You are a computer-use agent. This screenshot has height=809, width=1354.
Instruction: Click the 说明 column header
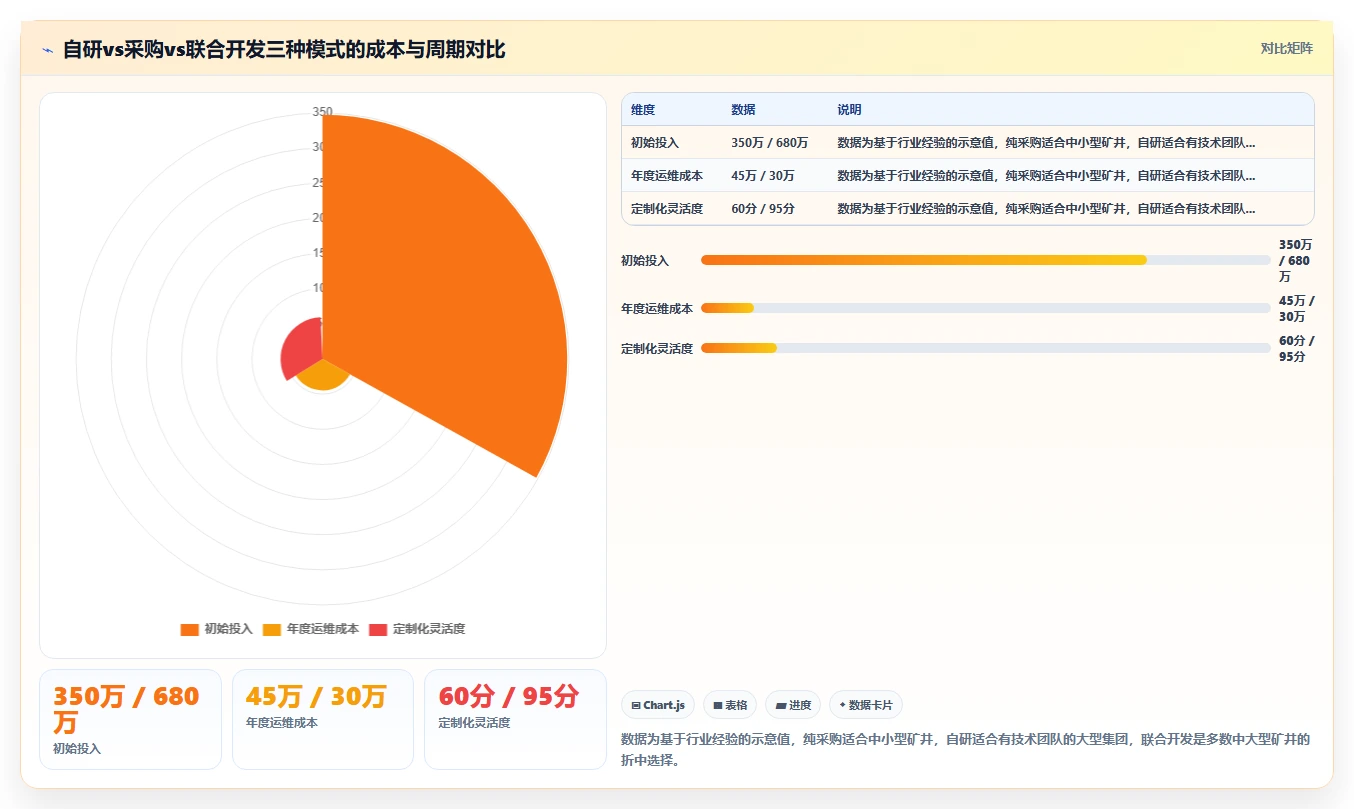point(849,110)
